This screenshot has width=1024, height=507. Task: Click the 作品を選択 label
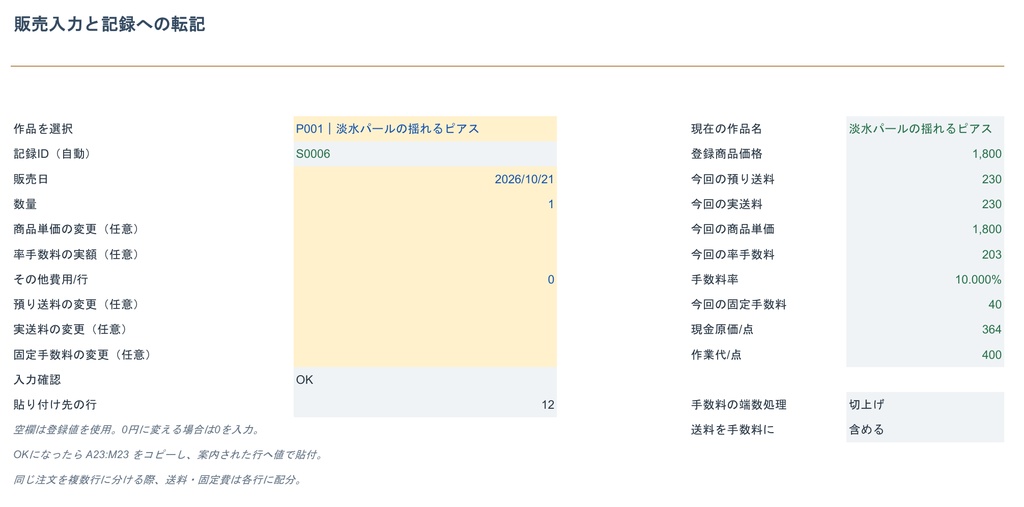pos(43,129)
